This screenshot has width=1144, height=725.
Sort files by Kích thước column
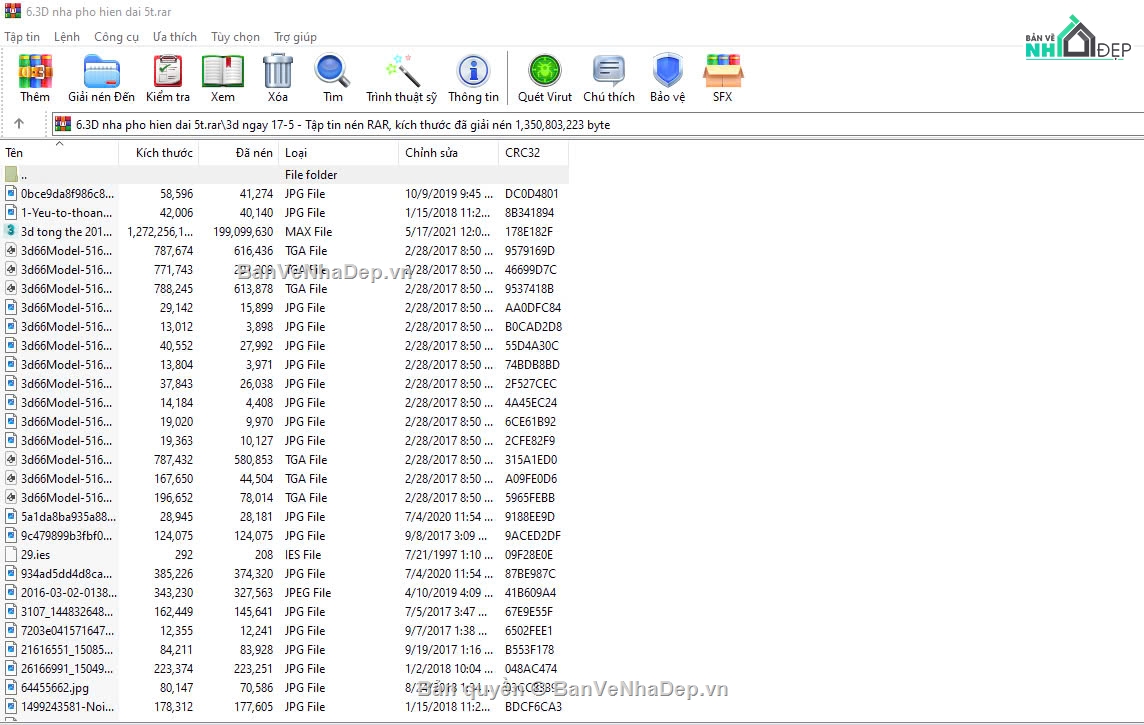coord(164,153)
